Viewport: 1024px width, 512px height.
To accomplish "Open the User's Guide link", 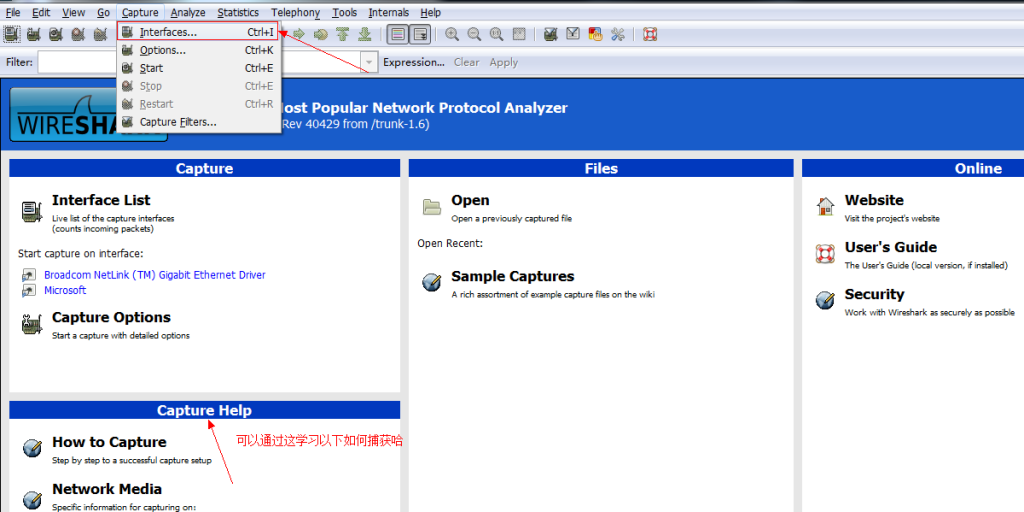I will pos(891,247).
